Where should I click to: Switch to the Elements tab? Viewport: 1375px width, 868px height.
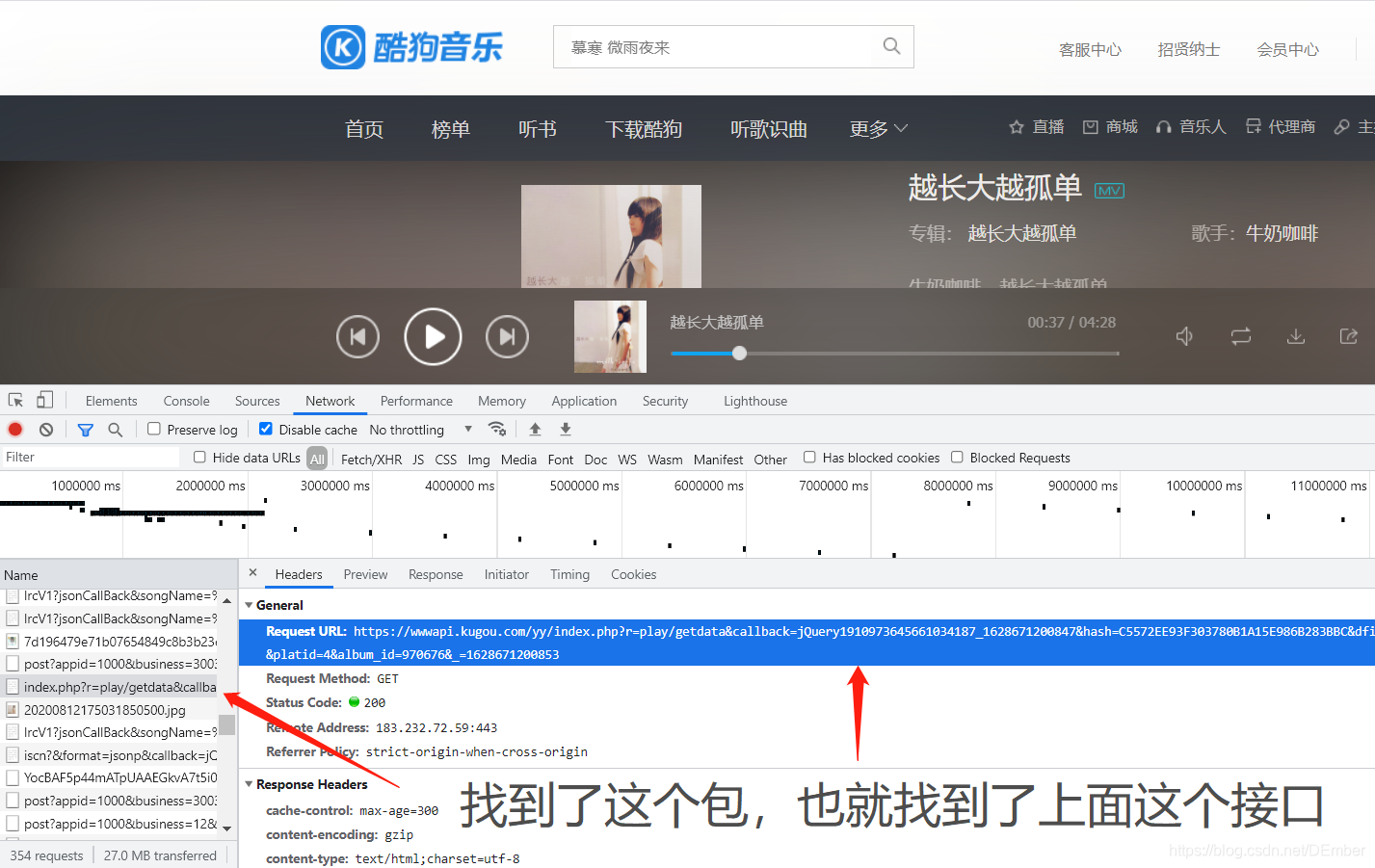point(111,401)
